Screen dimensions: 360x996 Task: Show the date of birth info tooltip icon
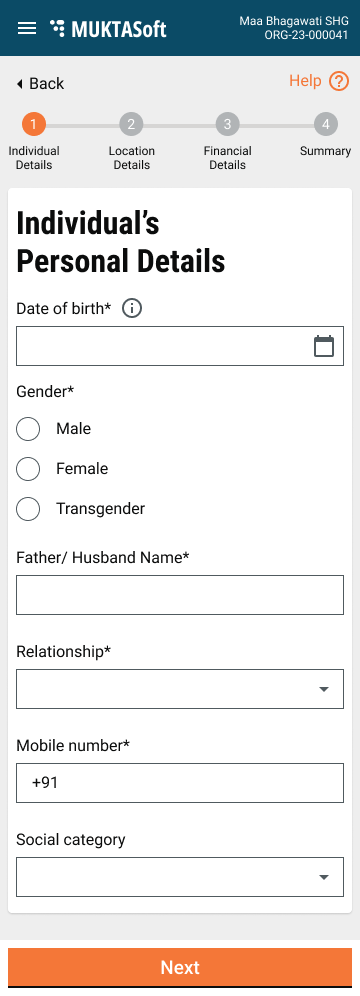[131, 309]
